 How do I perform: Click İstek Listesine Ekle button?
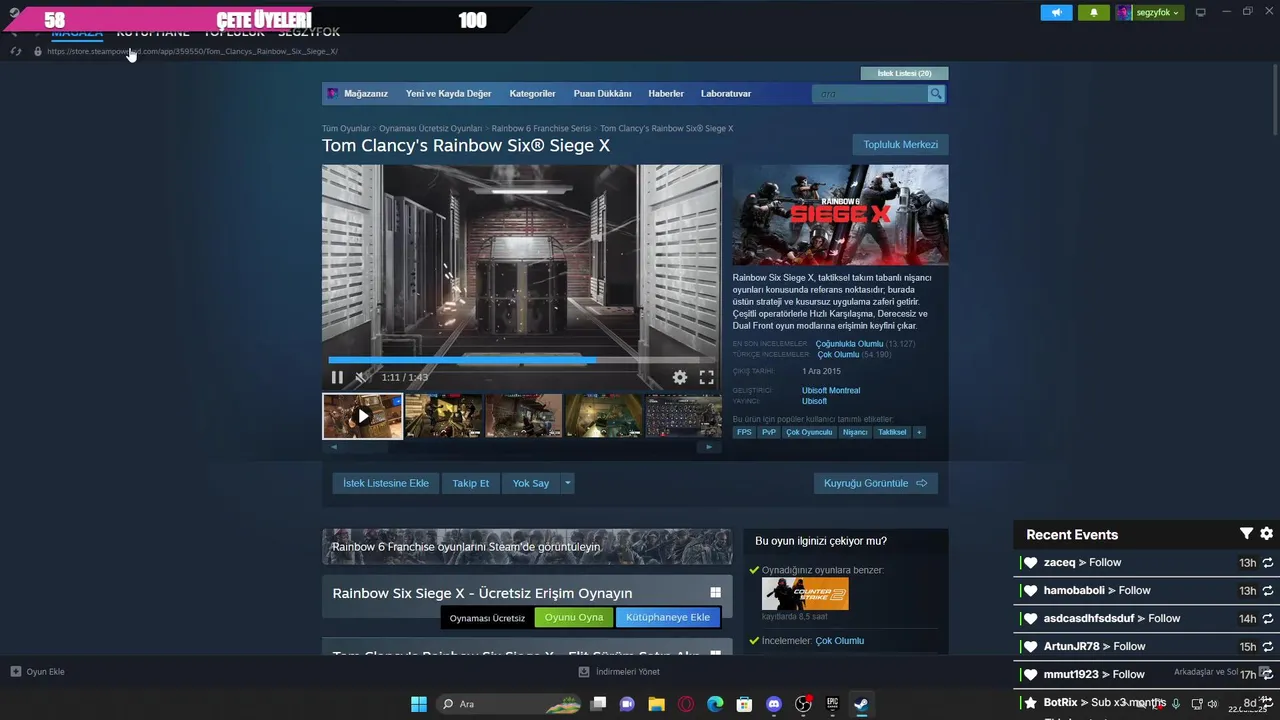pos(386,483)
